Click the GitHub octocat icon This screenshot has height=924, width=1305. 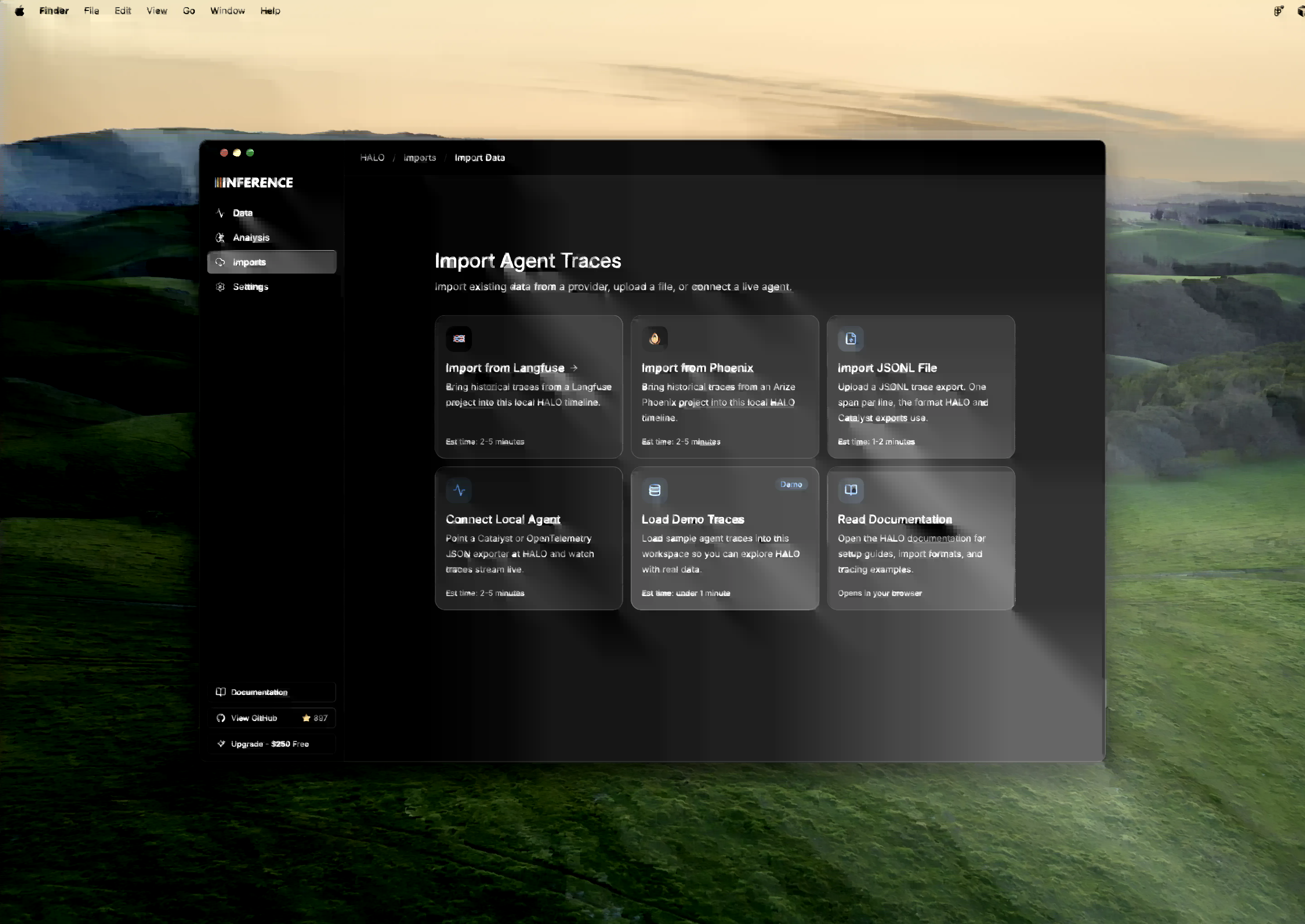click(221, 718)
